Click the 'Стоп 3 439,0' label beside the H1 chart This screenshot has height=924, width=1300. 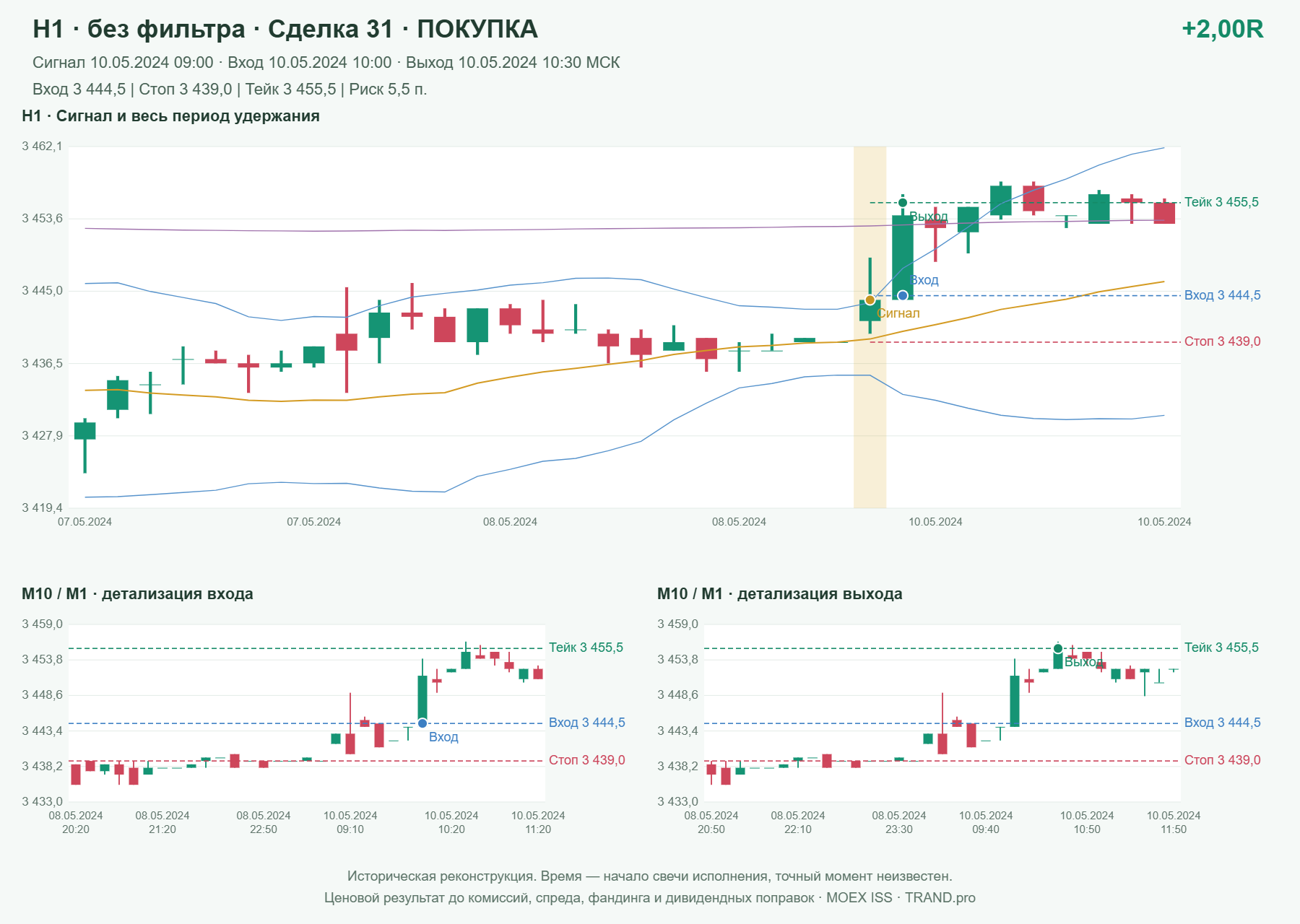tap(1223, 341)
